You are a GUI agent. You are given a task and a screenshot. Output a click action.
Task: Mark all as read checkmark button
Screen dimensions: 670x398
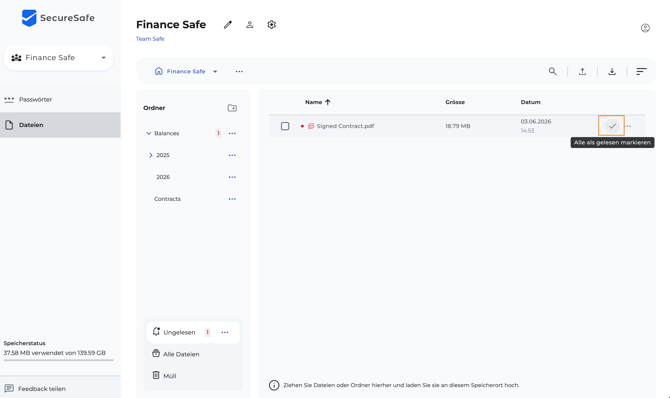(612, 126)
